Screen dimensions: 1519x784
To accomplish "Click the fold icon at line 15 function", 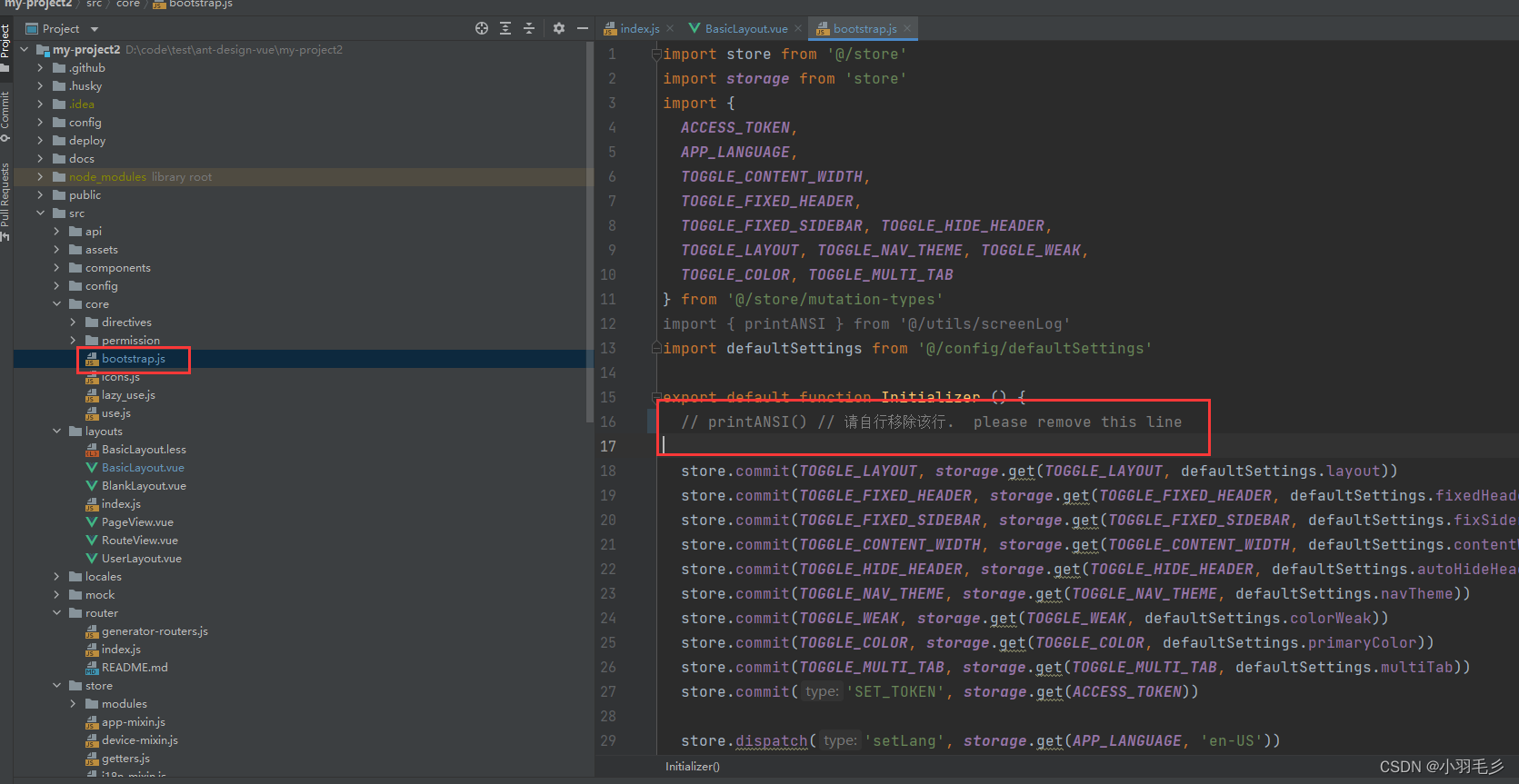I will [x=655, y=398].
